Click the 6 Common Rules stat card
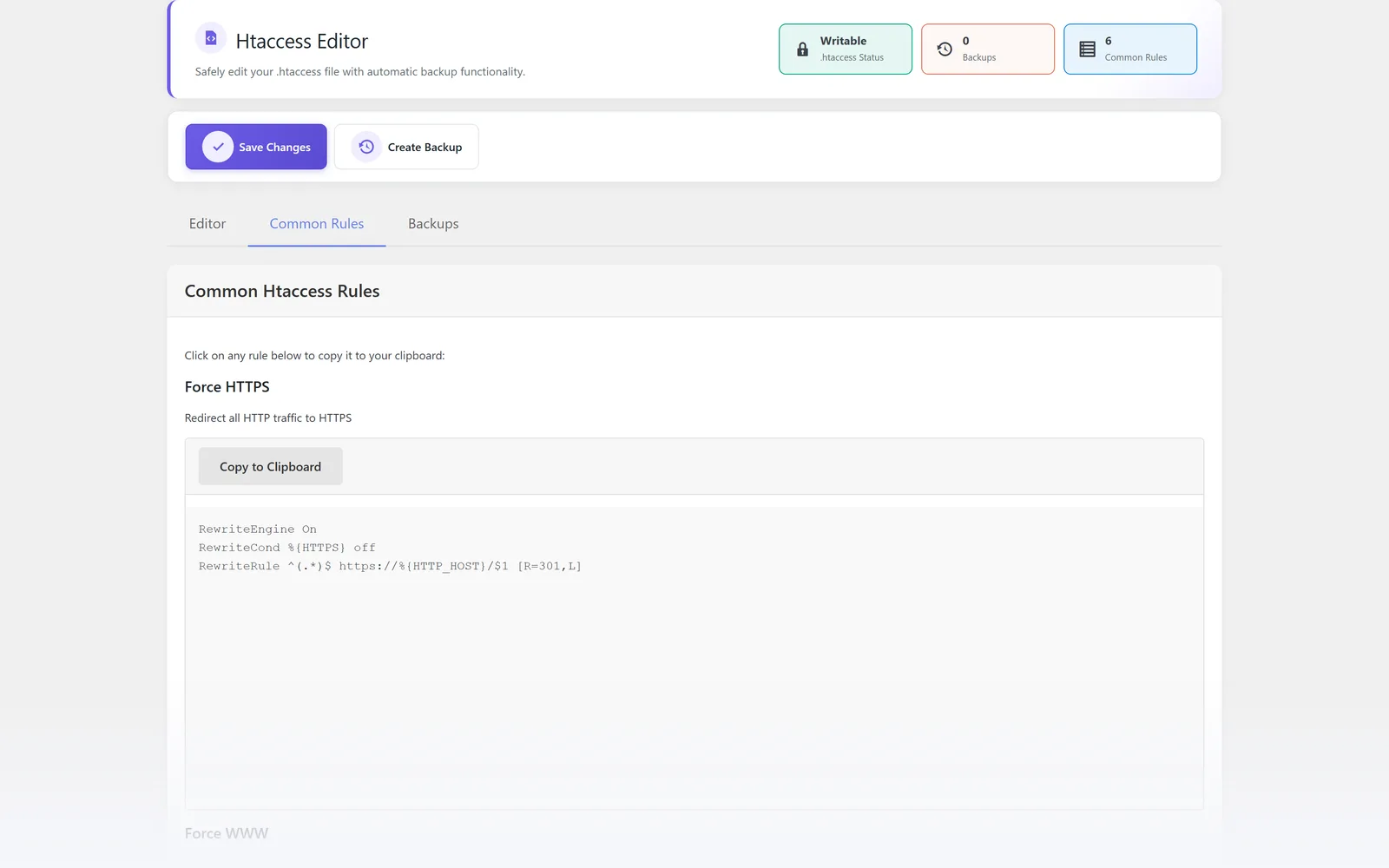The height and width of the screenshot is (868, 1389). coord(1130,49)
